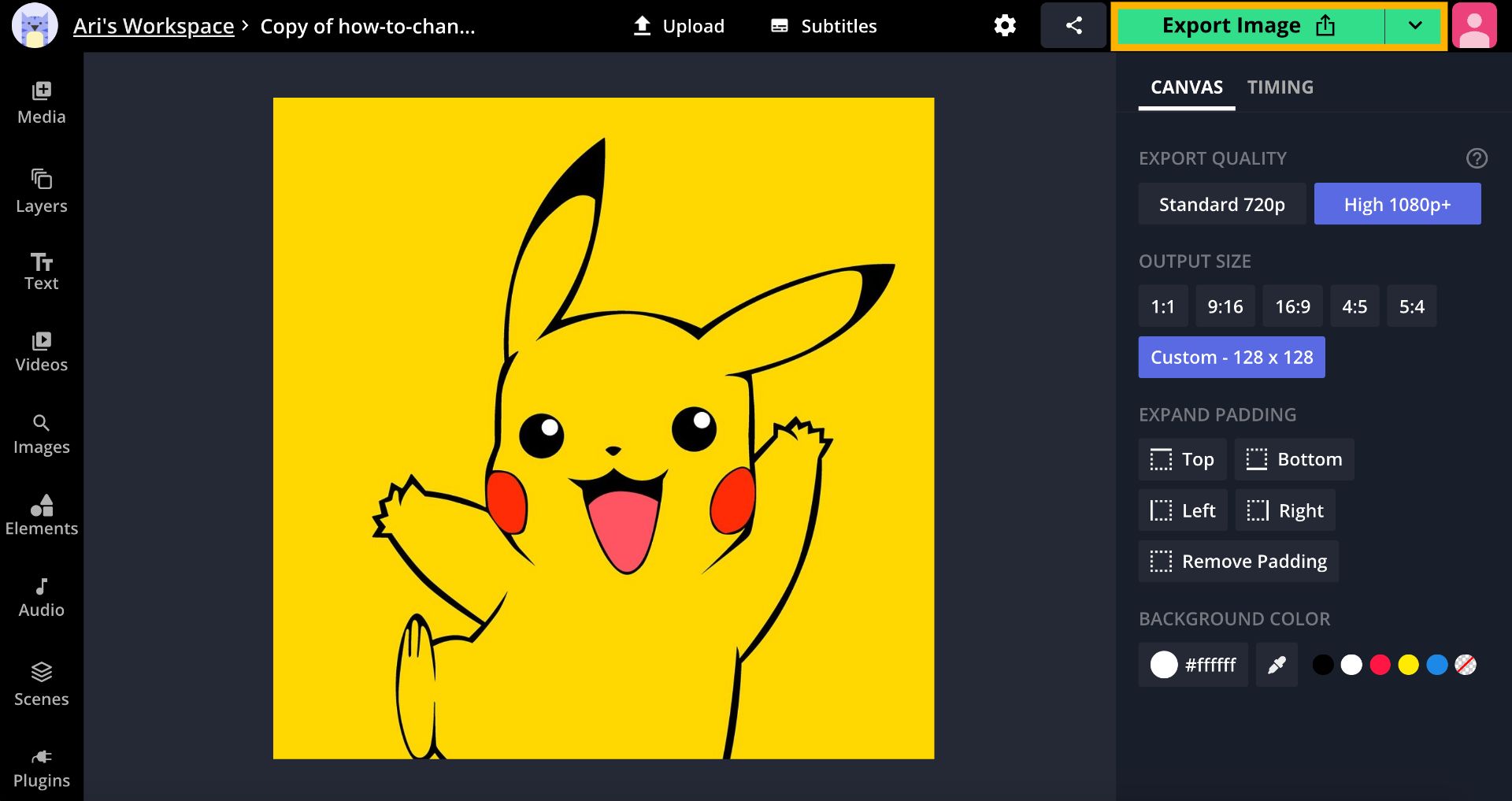1512x801 pixels.
Task: Open the Media panel in sidebar
Action: click(41, 102)
